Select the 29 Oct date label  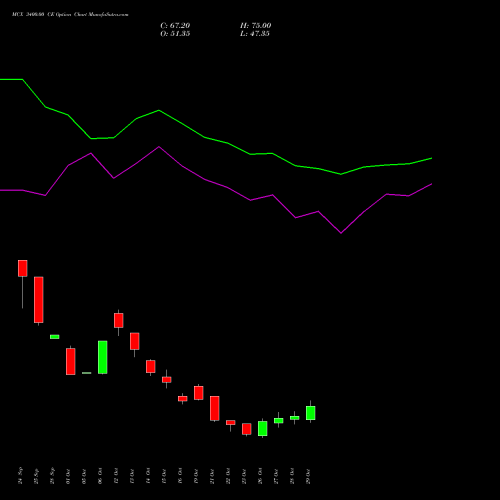(309, 476)
